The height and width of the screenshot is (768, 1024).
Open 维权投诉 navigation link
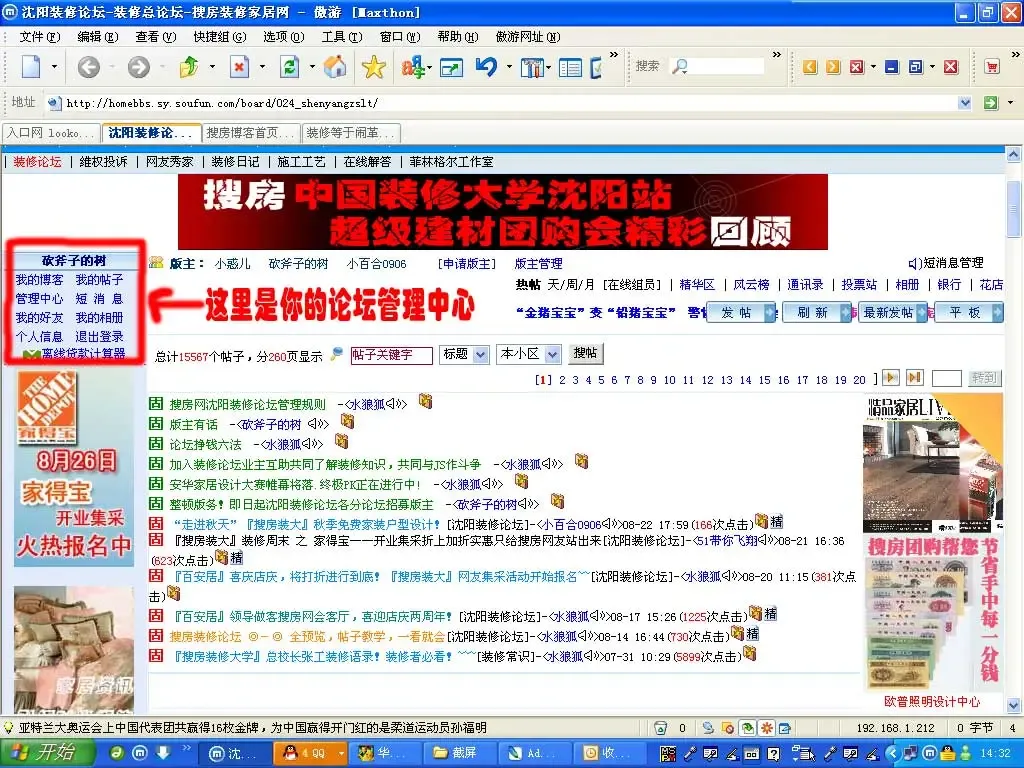pyautogui.click(x=103, y=162)
